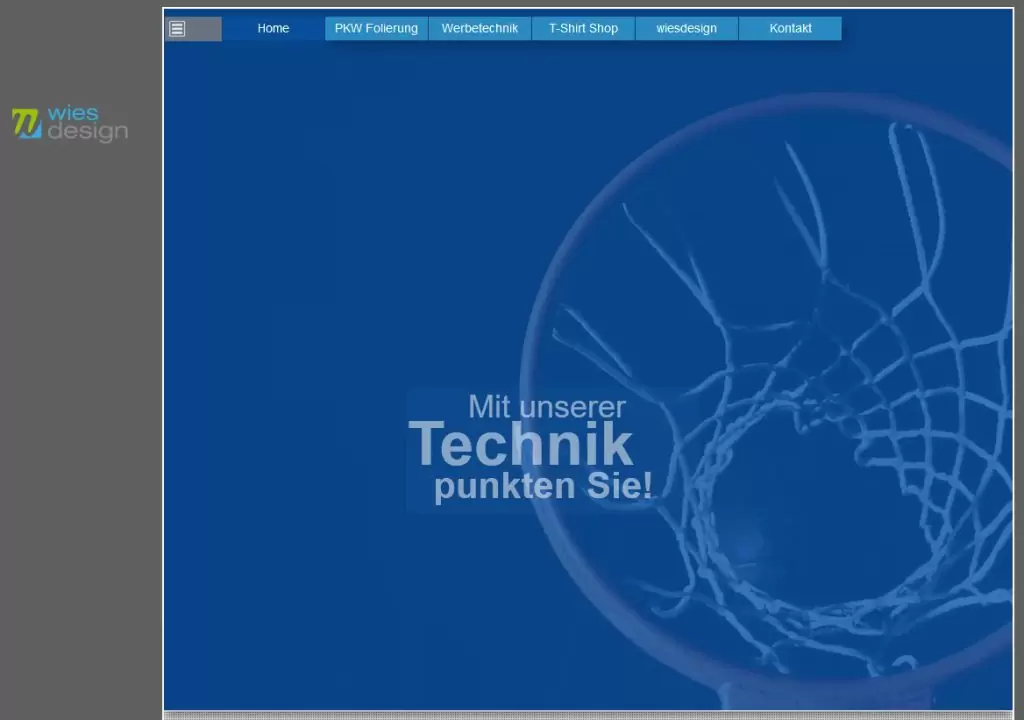Screen dimensions: 1024x720
Task: Select Werbetechnik in the navigation bar
Action: coord(480,29)
